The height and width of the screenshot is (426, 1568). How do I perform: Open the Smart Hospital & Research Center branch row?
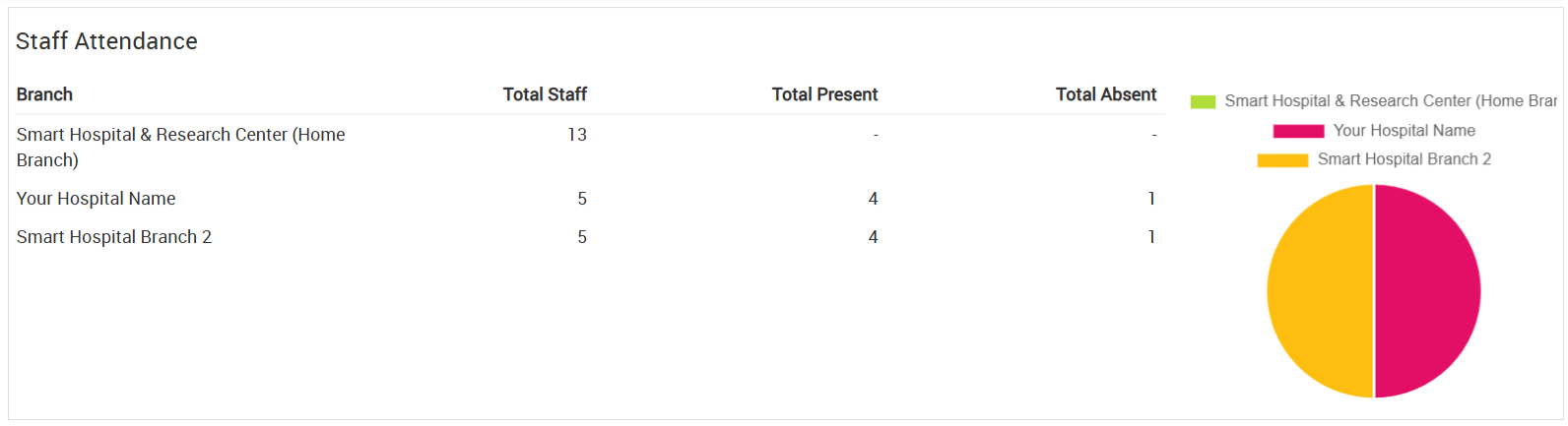pyautogui.click(x=589, y=148)
